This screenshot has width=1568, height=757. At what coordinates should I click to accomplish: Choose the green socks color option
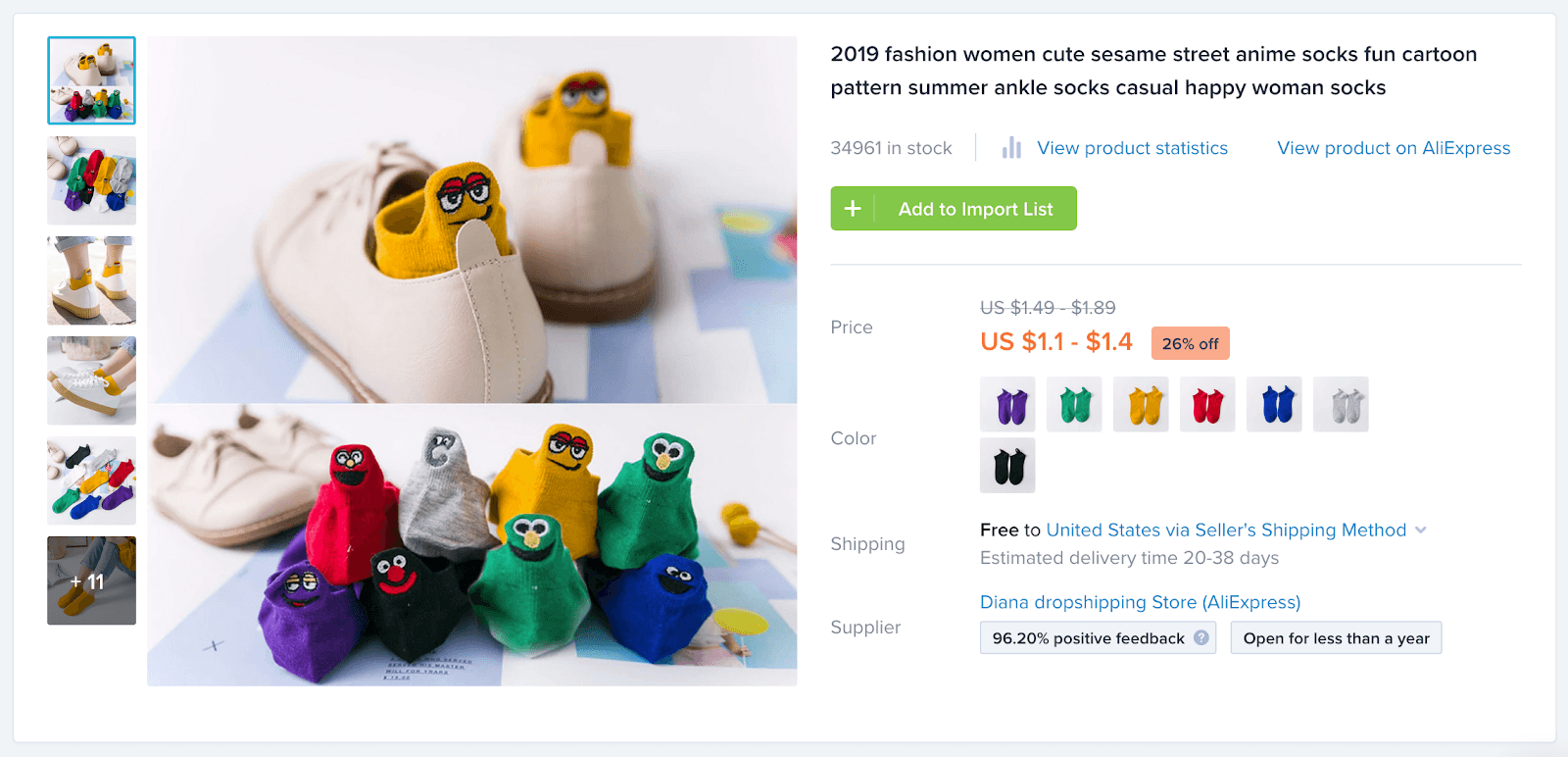[x=1074, y=405]
